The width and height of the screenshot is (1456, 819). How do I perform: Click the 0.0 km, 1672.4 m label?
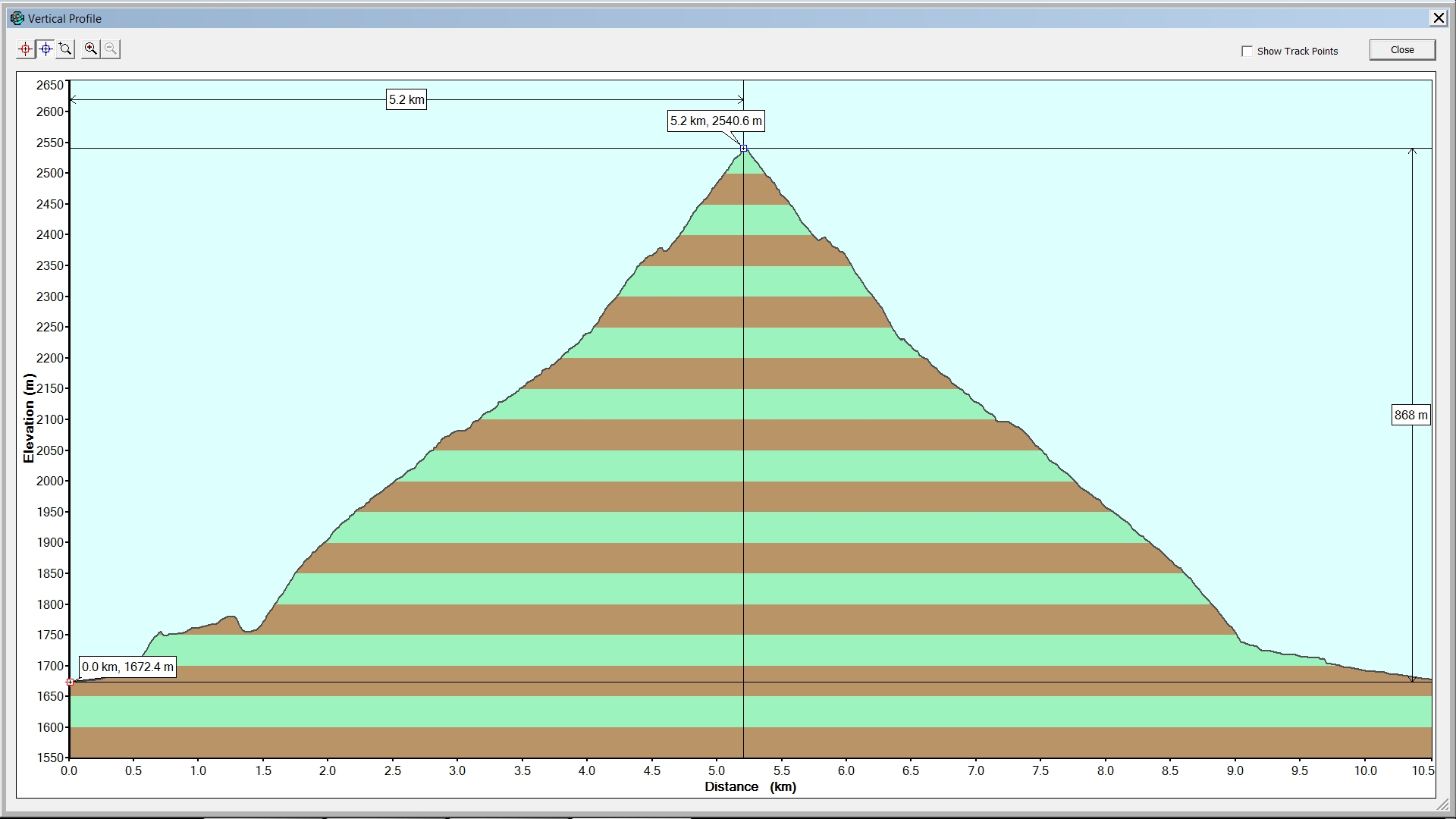(127, 667)
